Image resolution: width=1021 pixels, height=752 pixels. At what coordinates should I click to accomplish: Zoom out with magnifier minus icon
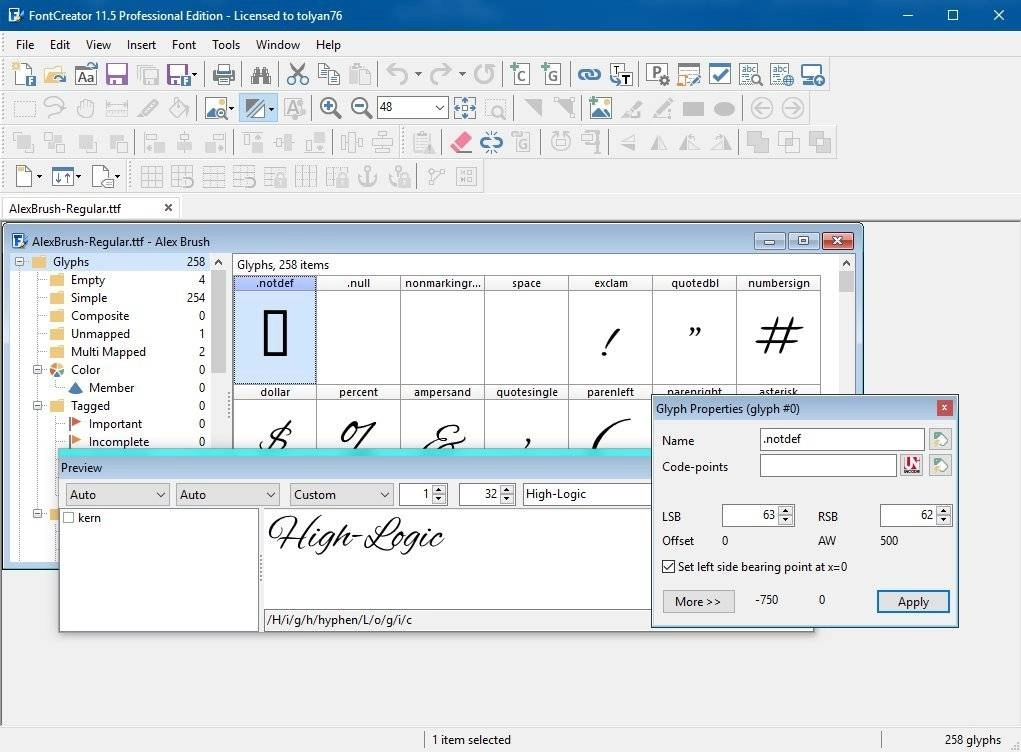coord(361,108)
